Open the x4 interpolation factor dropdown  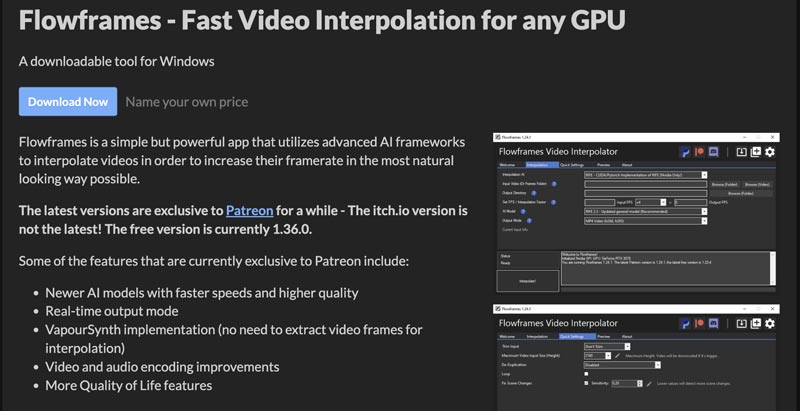pyautogui.click(x=649, y=202)
